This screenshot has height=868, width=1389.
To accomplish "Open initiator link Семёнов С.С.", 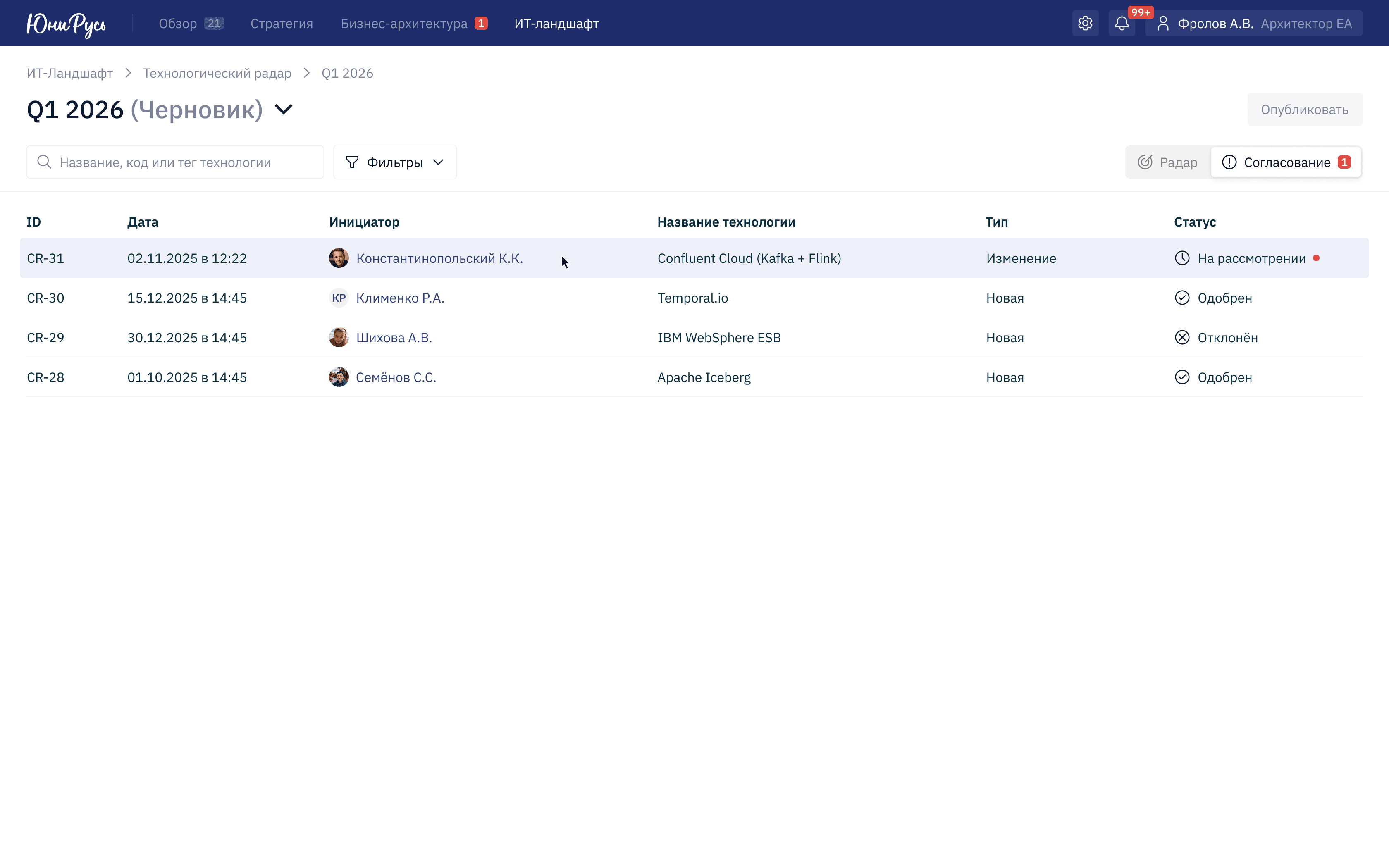I will tap(396, 377).
